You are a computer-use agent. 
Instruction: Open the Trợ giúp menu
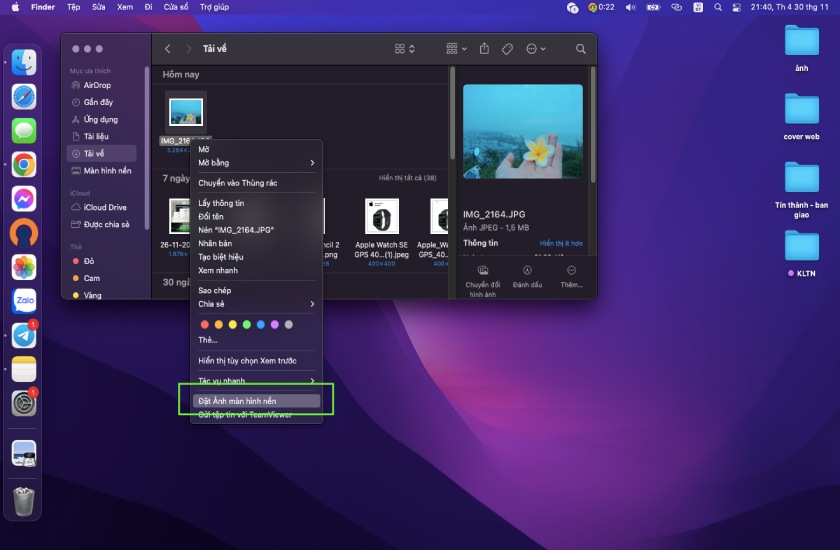pyautogui.click(x=214, y=7)
